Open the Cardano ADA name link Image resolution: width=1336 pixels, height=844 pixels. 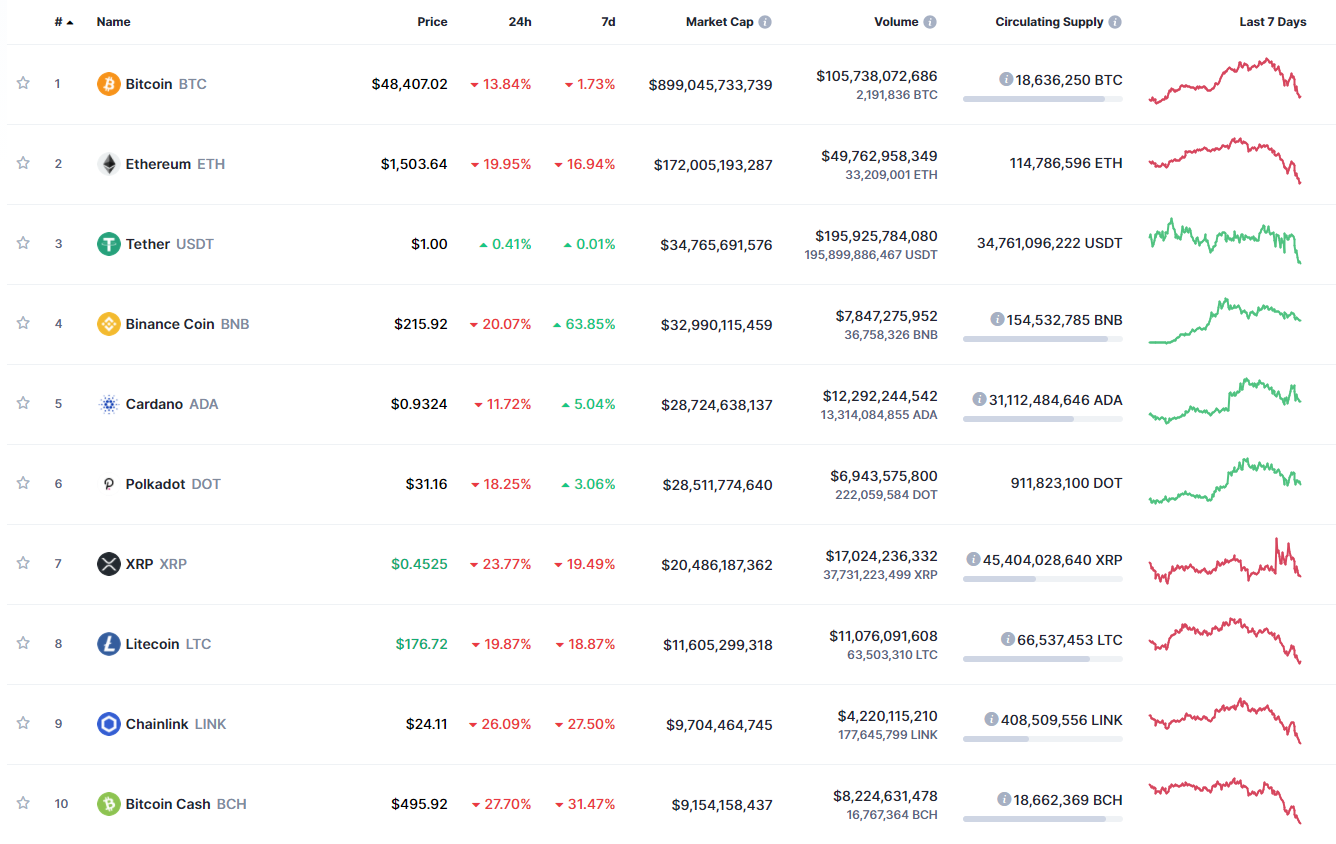coord(172,404)
